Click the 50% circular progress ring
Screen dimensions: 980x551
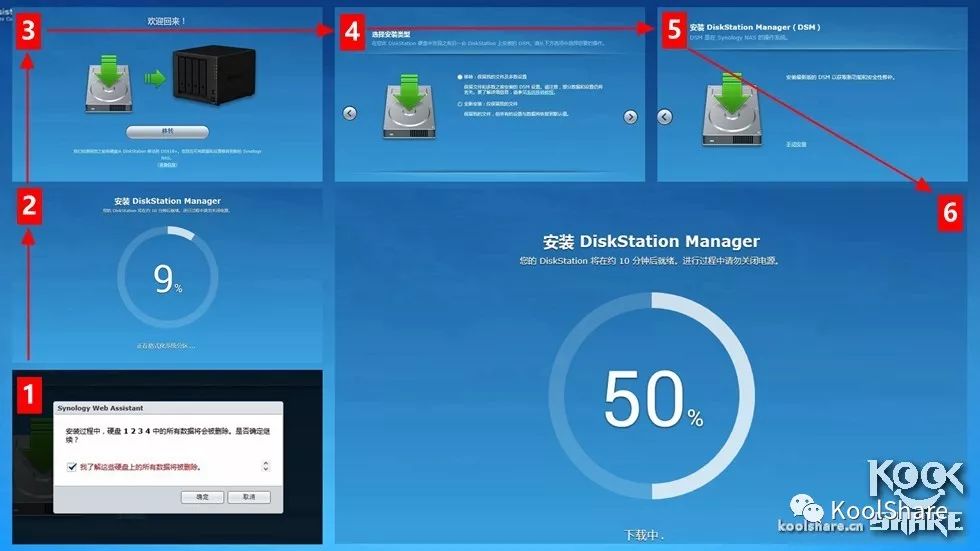652,395
